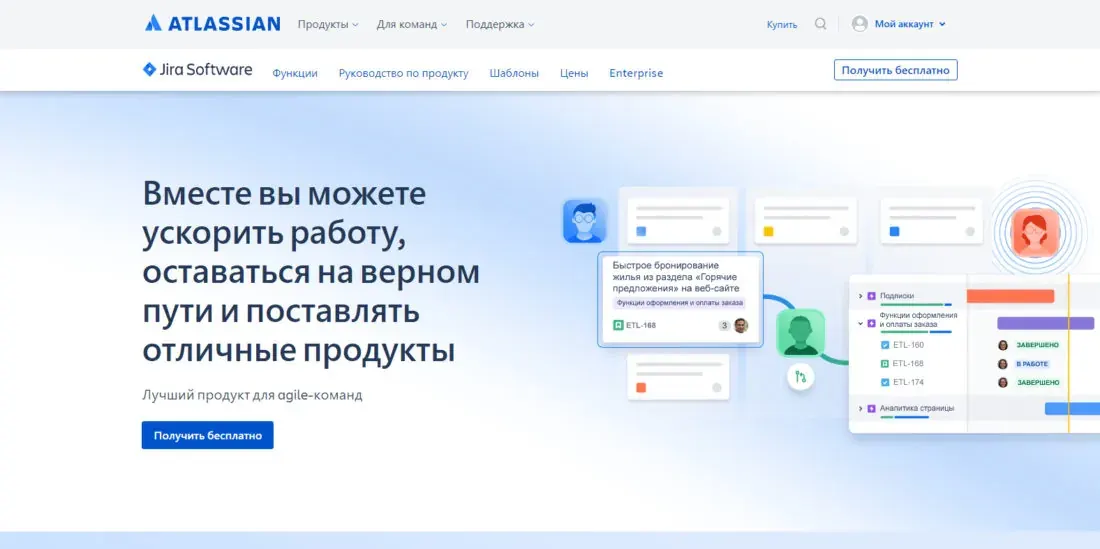The height and width of the screenshot is (549, 1100).
Task: Expand the Мой аккаунт dropdown
Action: (910, 24)
